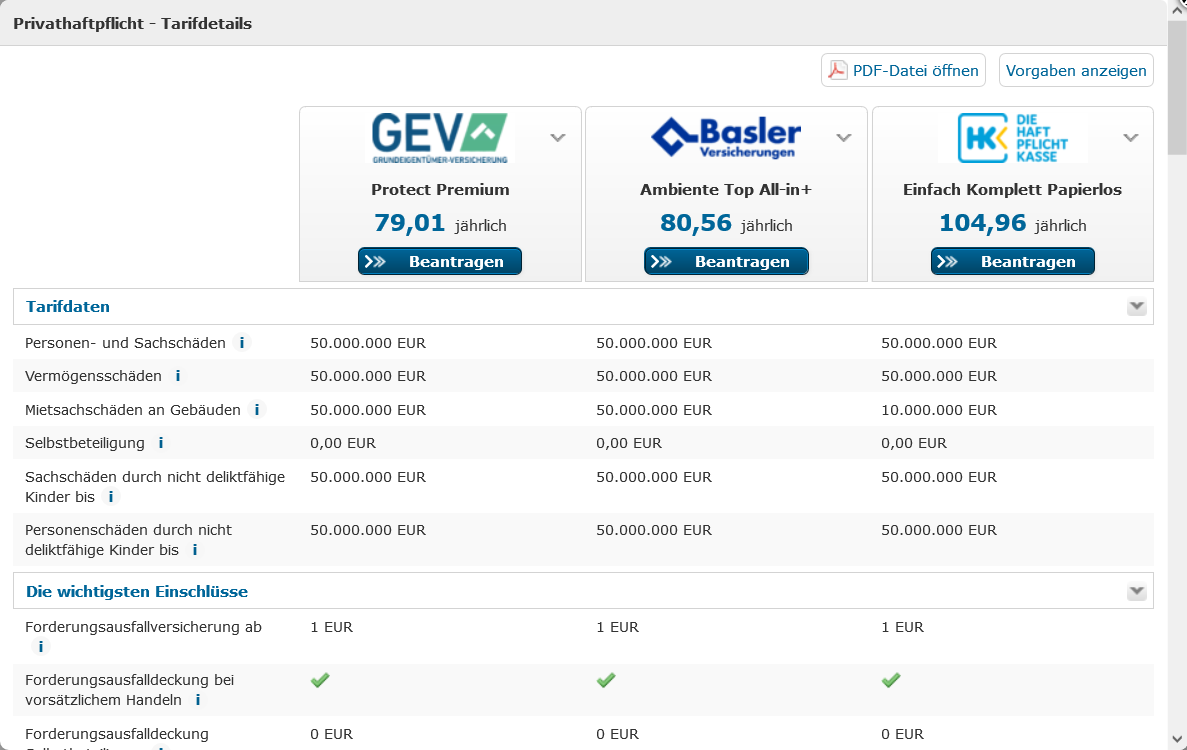Click GEV's 1 EUR Forderungsausfallversicherung value
The image size is (1187, 750).
point(332,627)
